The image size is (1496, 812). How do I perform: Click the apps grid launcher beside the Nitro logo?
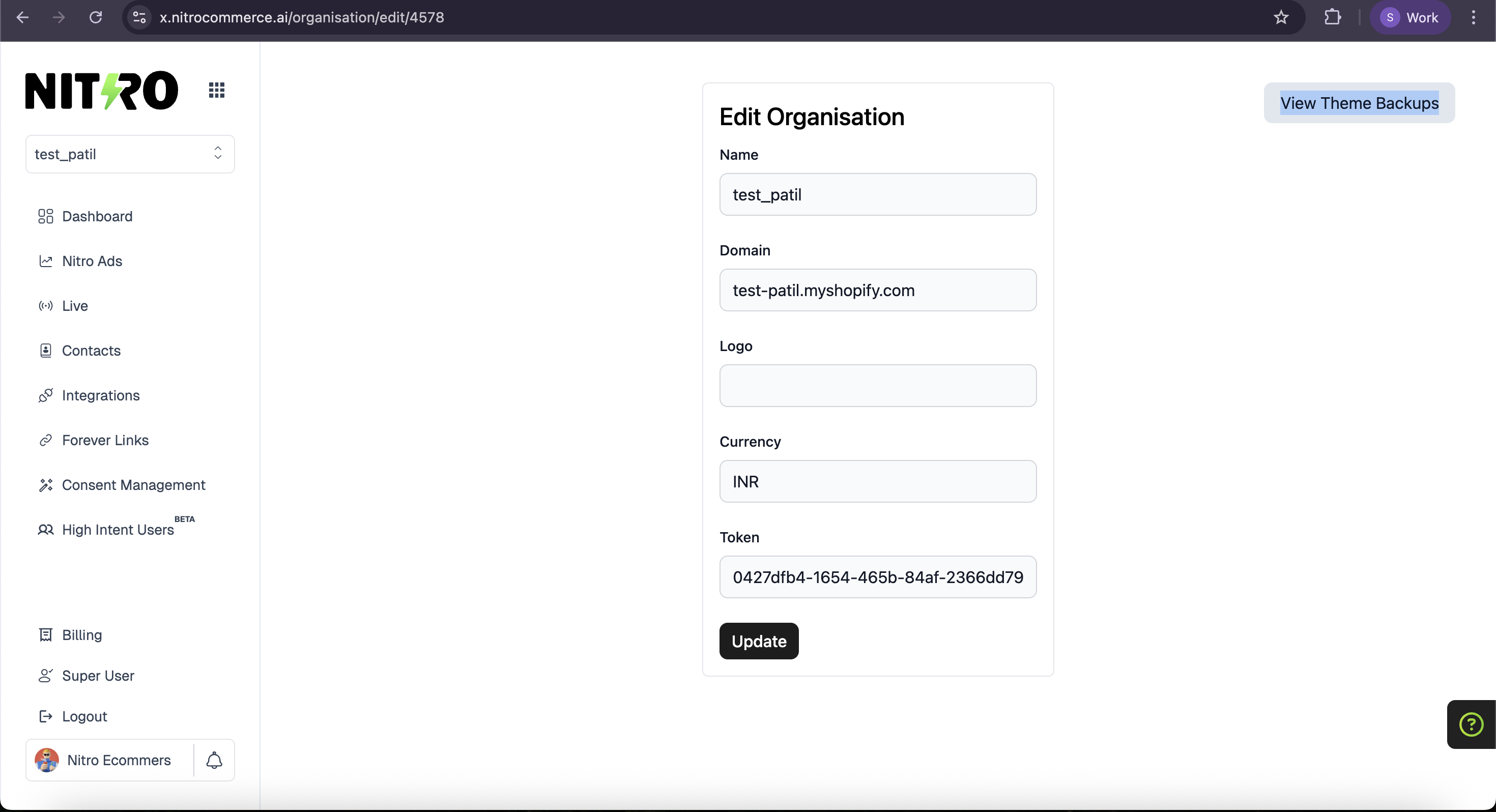click(x=217, y=90)
